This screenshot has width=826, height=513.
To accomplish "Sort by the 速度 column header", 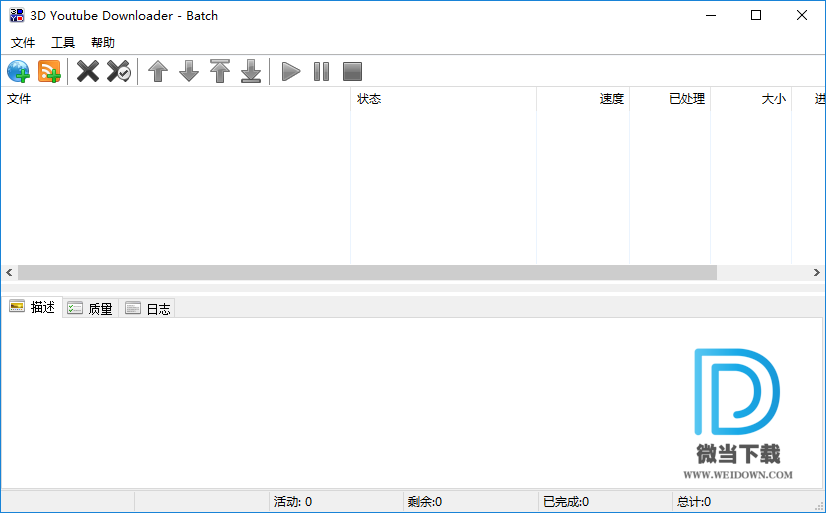I will point(583,98).
